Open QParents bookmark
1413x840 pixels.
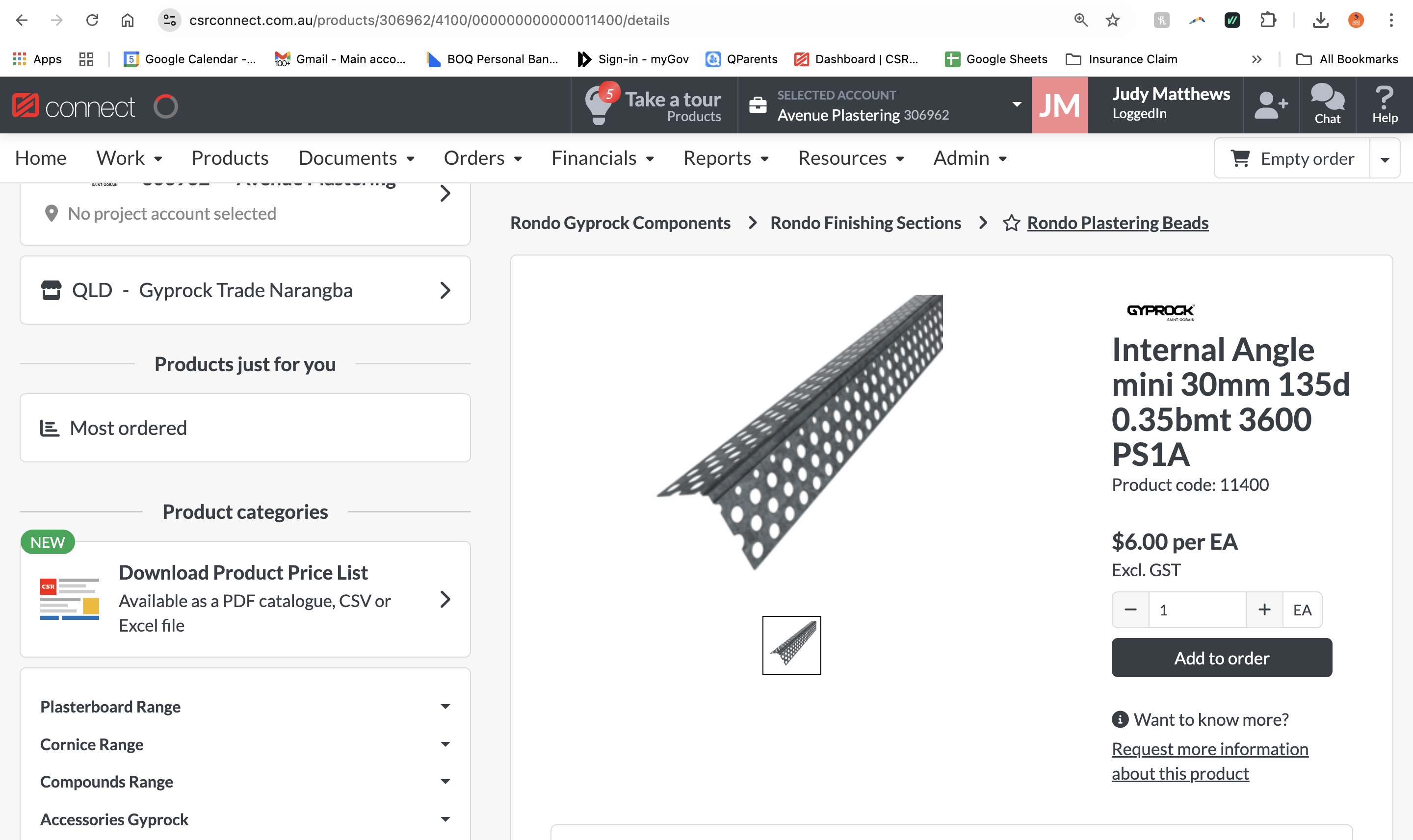click(741, 59)
